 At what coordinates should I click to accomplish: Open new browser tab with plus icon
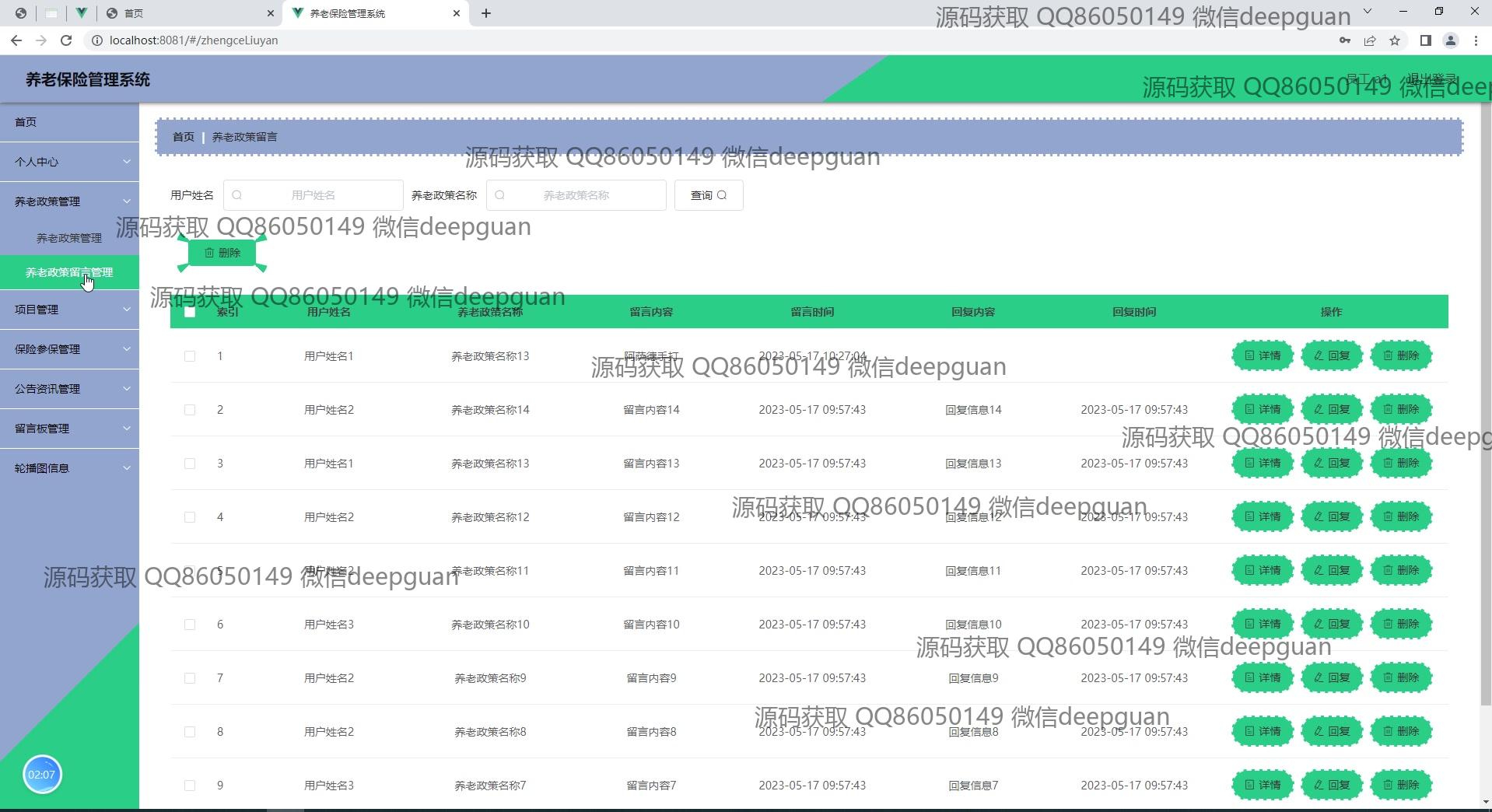coord(486,13)
